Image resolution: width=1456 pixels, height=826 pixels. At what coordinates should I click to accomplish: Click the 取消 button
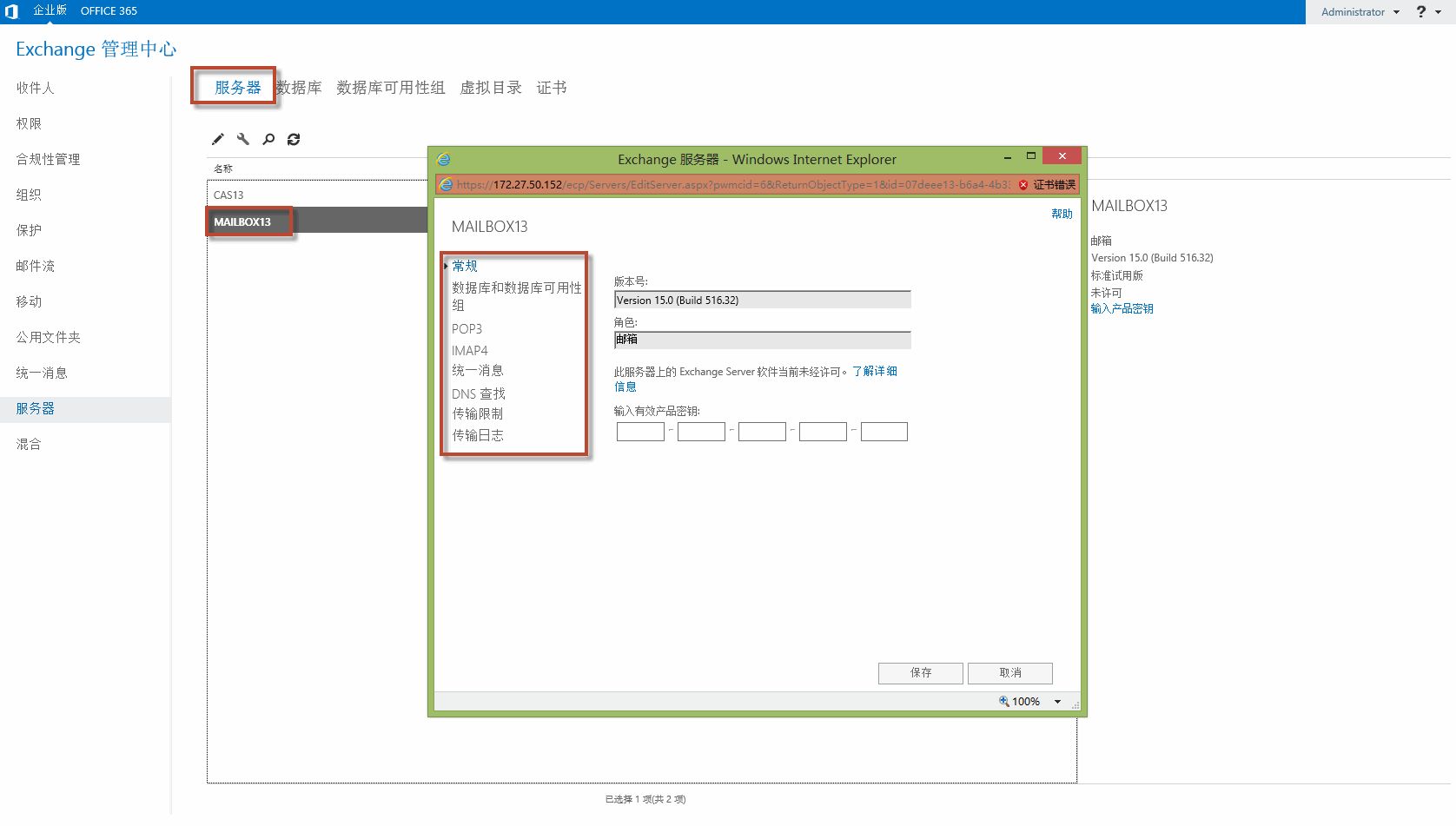point(1010,673)
